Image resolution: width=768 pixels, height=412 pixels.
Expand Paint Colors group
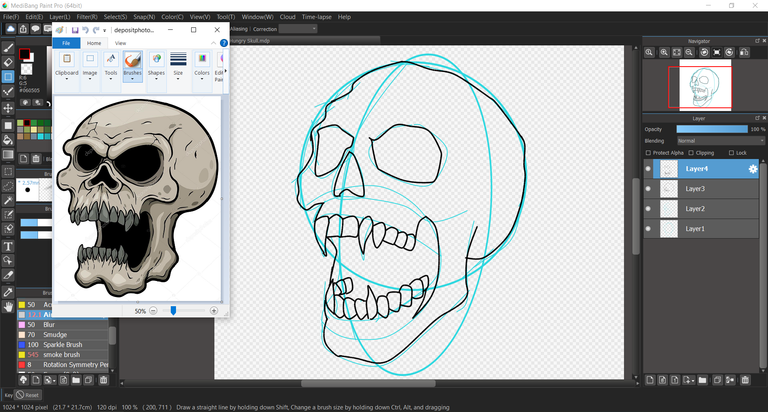(x=202, y=66)
